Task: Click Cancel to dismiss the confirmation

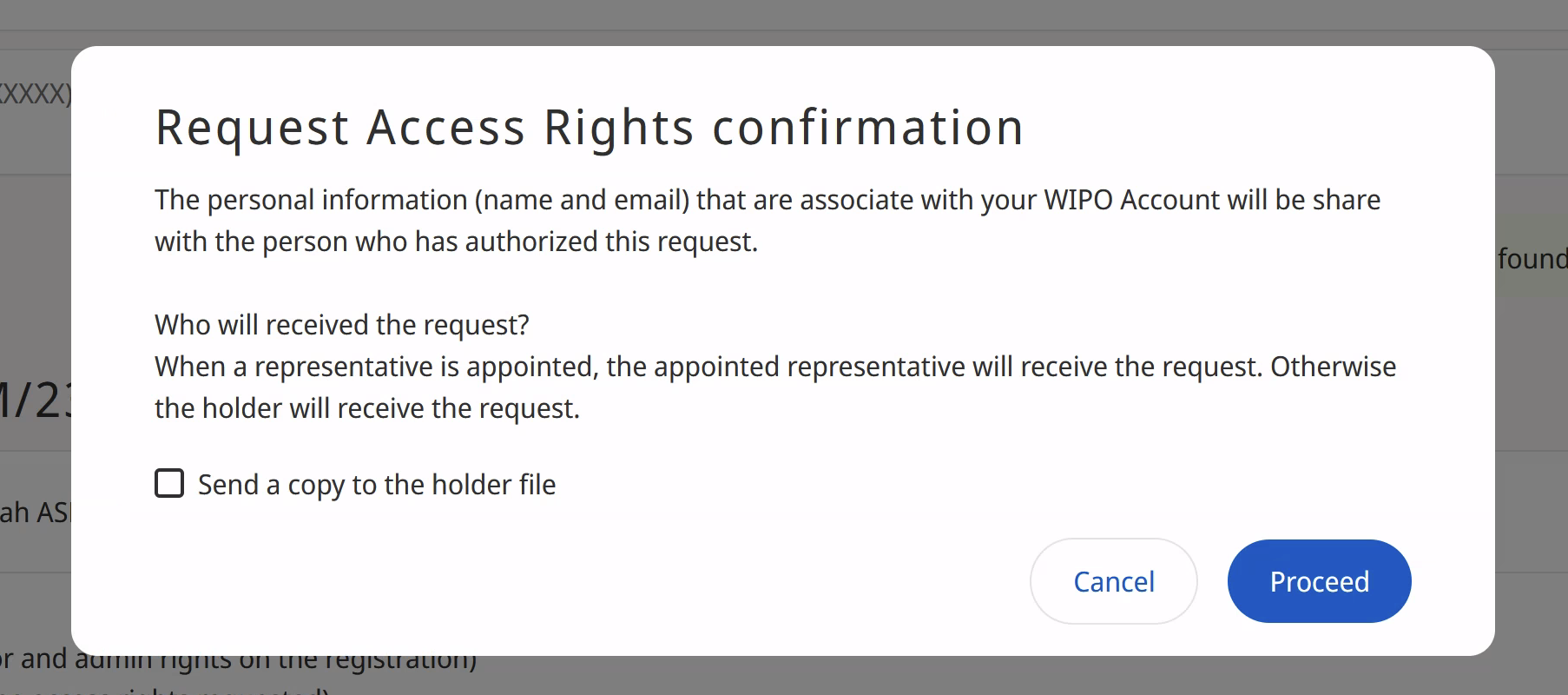Action: pos(1113,581)
